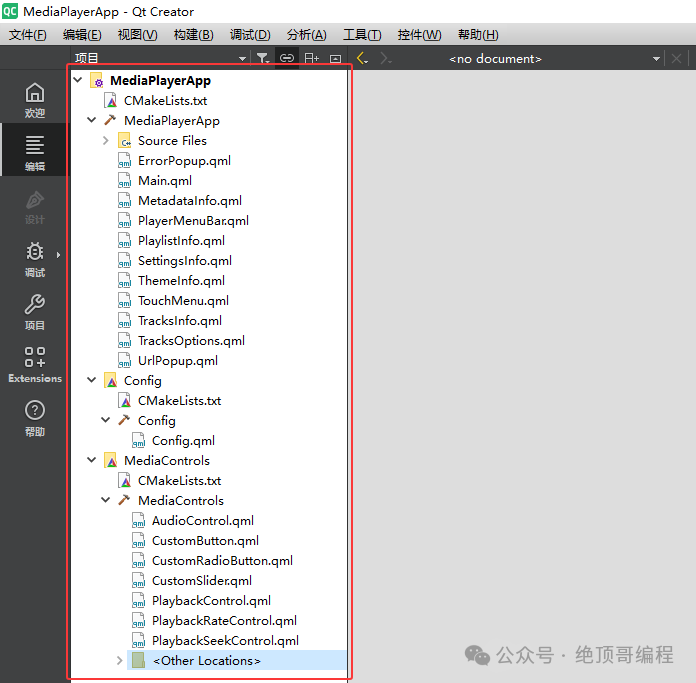Select PlaybackControl.qml file
The image size is (696, 683).
tap(211, 600)
